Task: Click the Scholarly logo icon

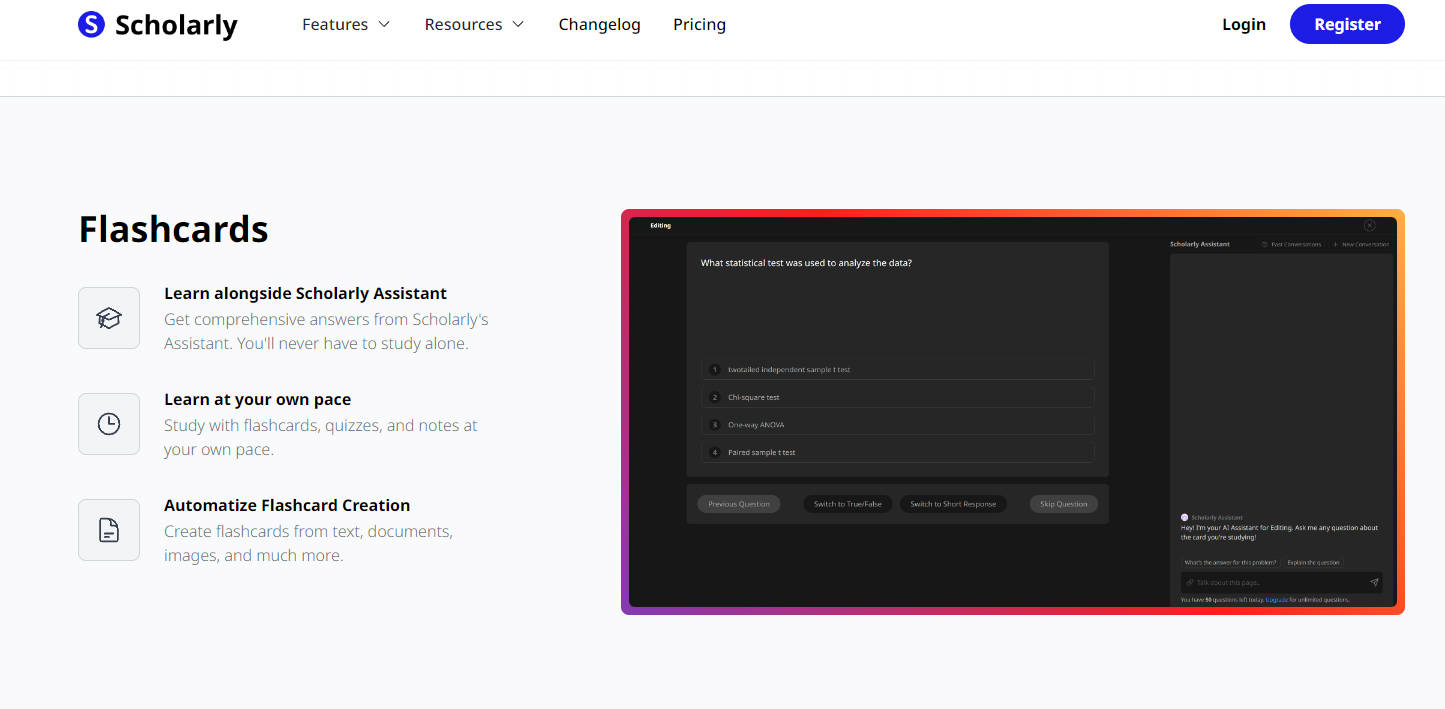Action: click(91, 25)
